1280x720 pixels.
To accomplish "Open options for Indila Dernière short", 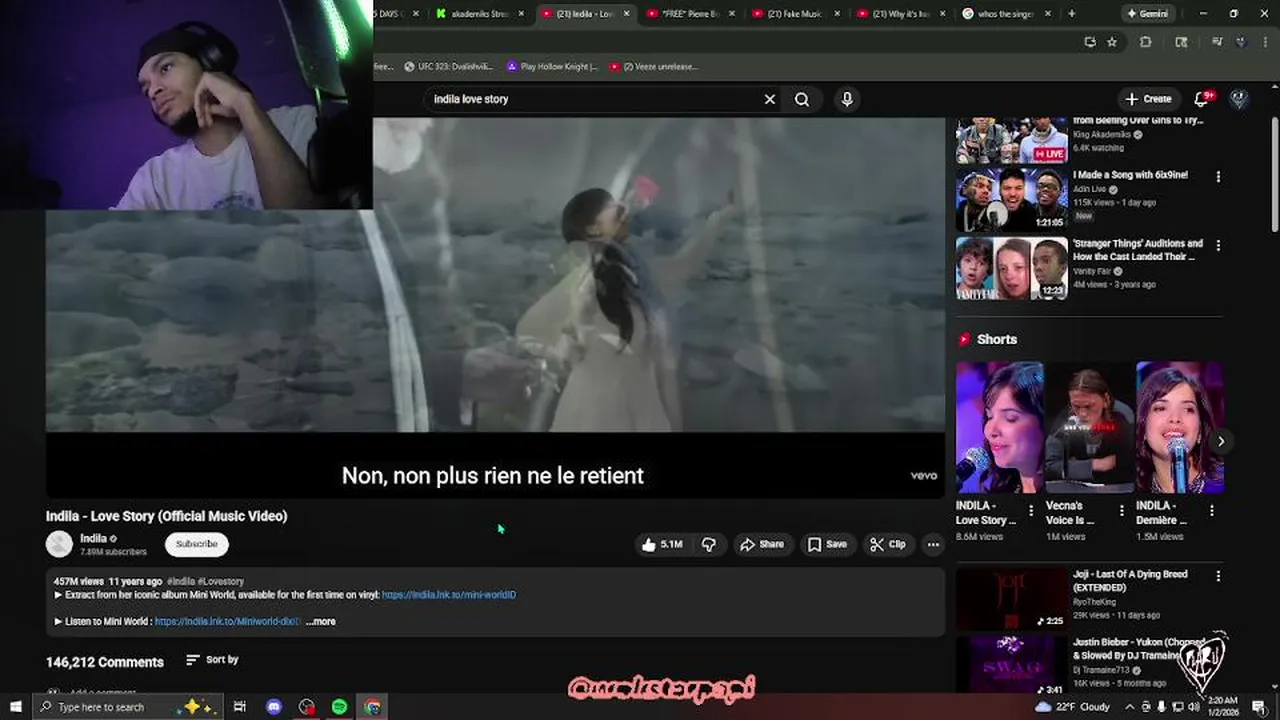I will (1211, 510).
